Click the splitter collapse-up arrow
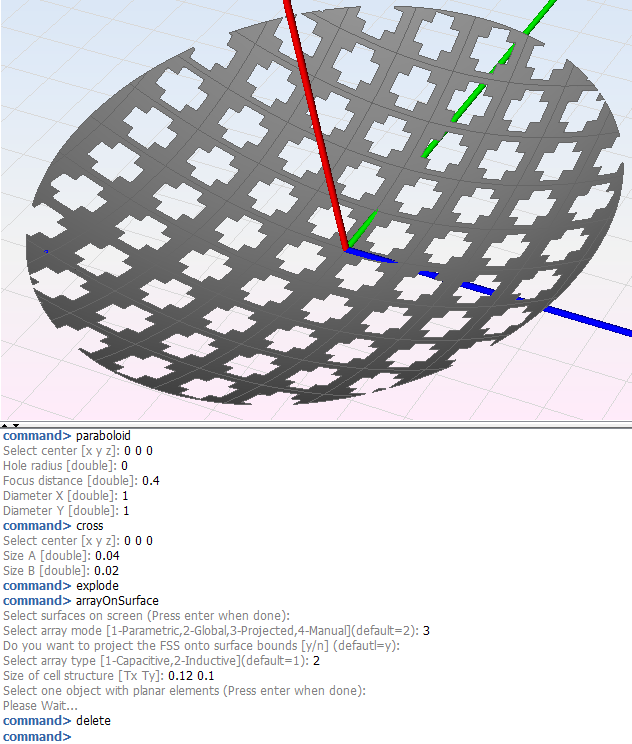This screenshot has width=632, height=744. [5, 425]
